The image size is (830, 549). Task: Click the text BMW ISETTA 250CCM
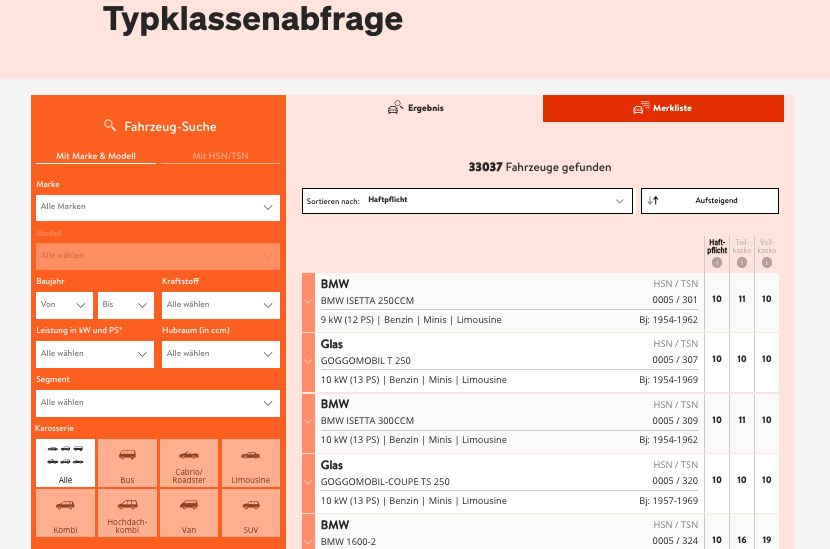(367, 301)
